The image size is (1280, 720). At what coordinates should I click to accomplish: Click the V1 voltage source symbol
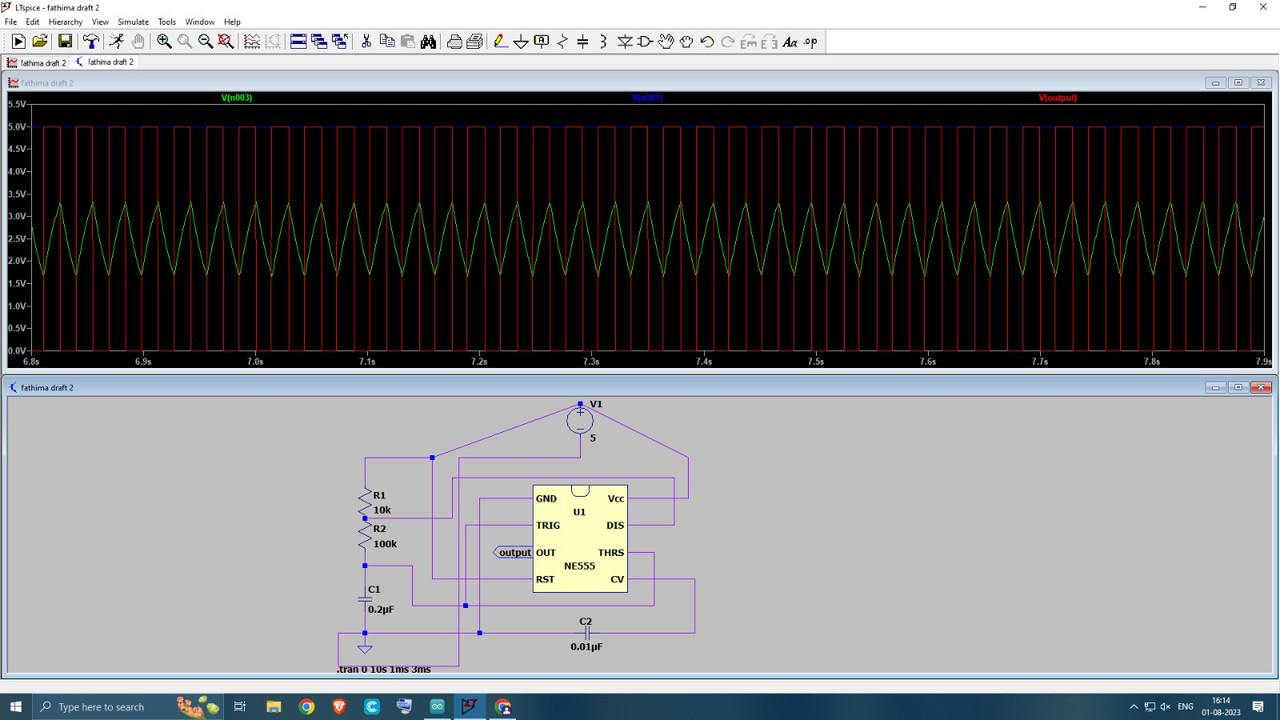(580, 421)
